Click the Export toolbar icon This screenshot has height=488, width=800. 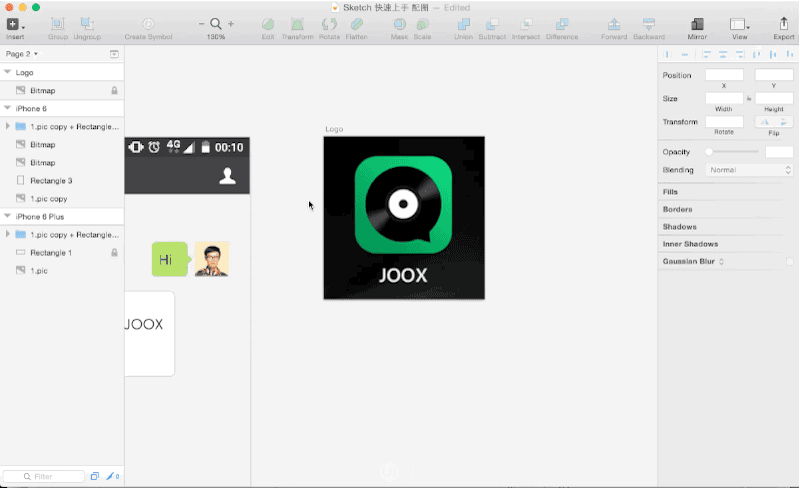pos(784,24)
